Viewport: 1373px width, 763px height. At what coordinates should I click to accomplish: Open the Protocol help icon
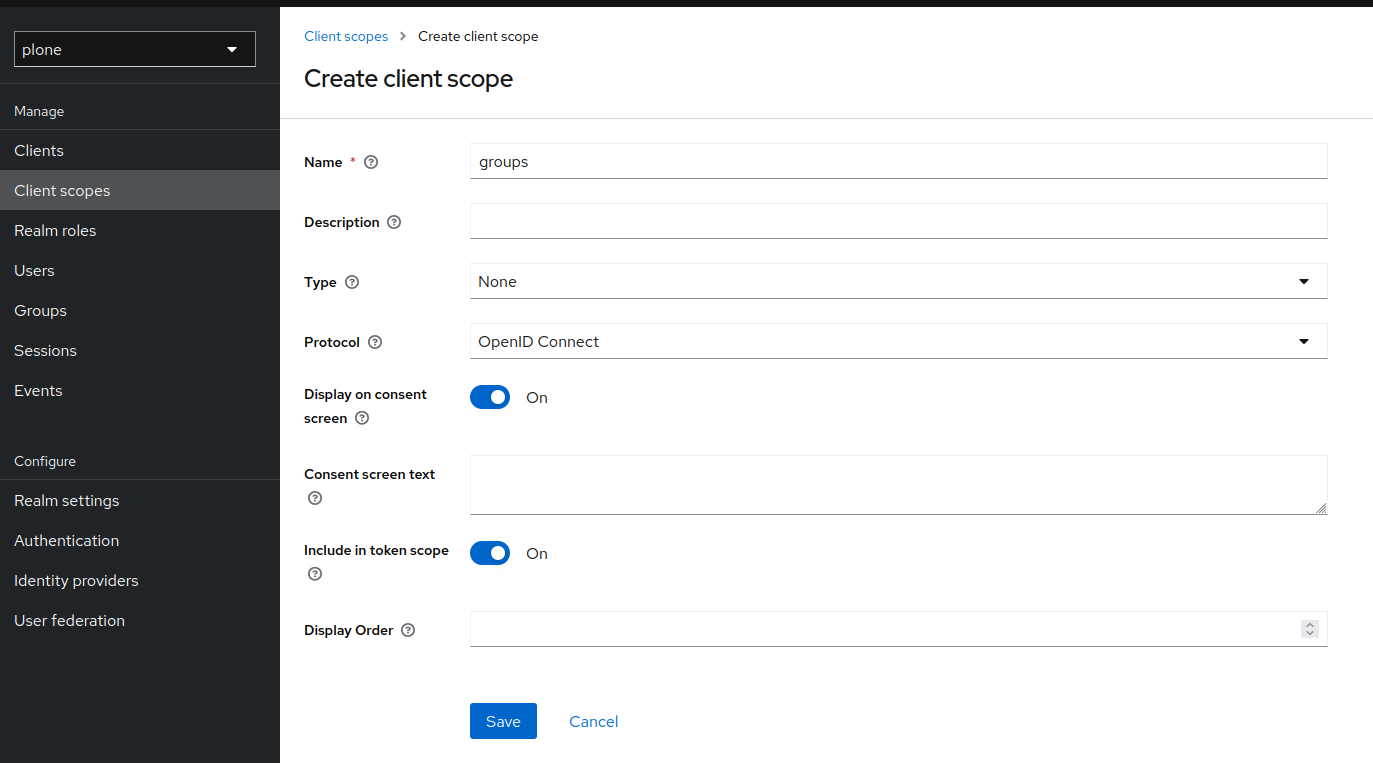pyautogui.click(x=374, y=341)
